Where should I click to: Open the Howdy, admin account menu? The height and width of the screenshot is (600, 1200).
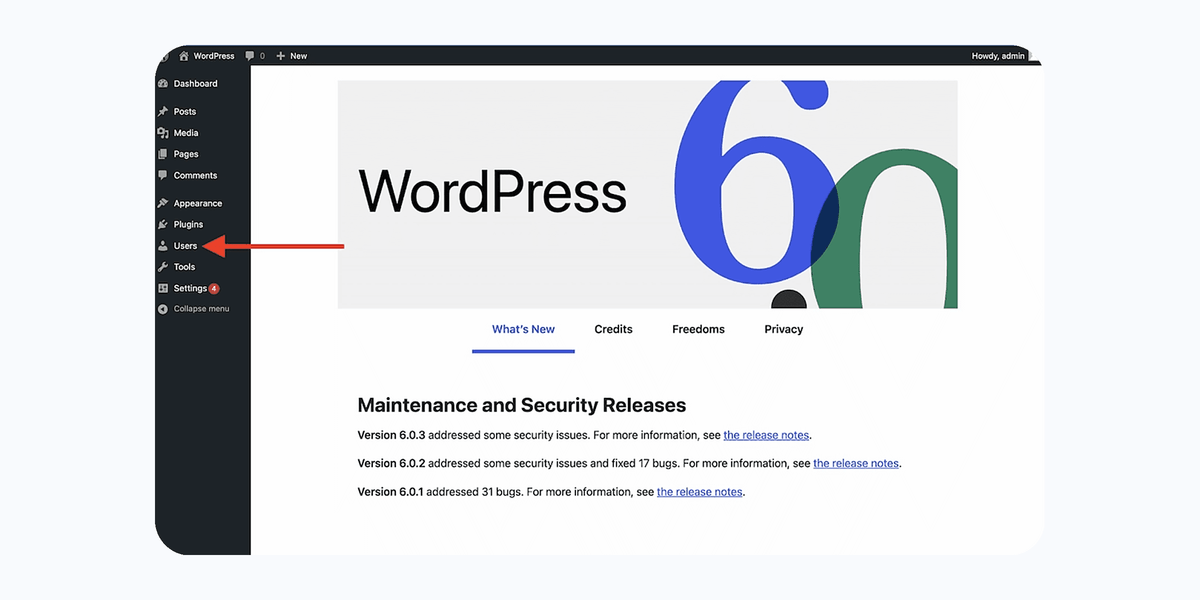[998, 56]
